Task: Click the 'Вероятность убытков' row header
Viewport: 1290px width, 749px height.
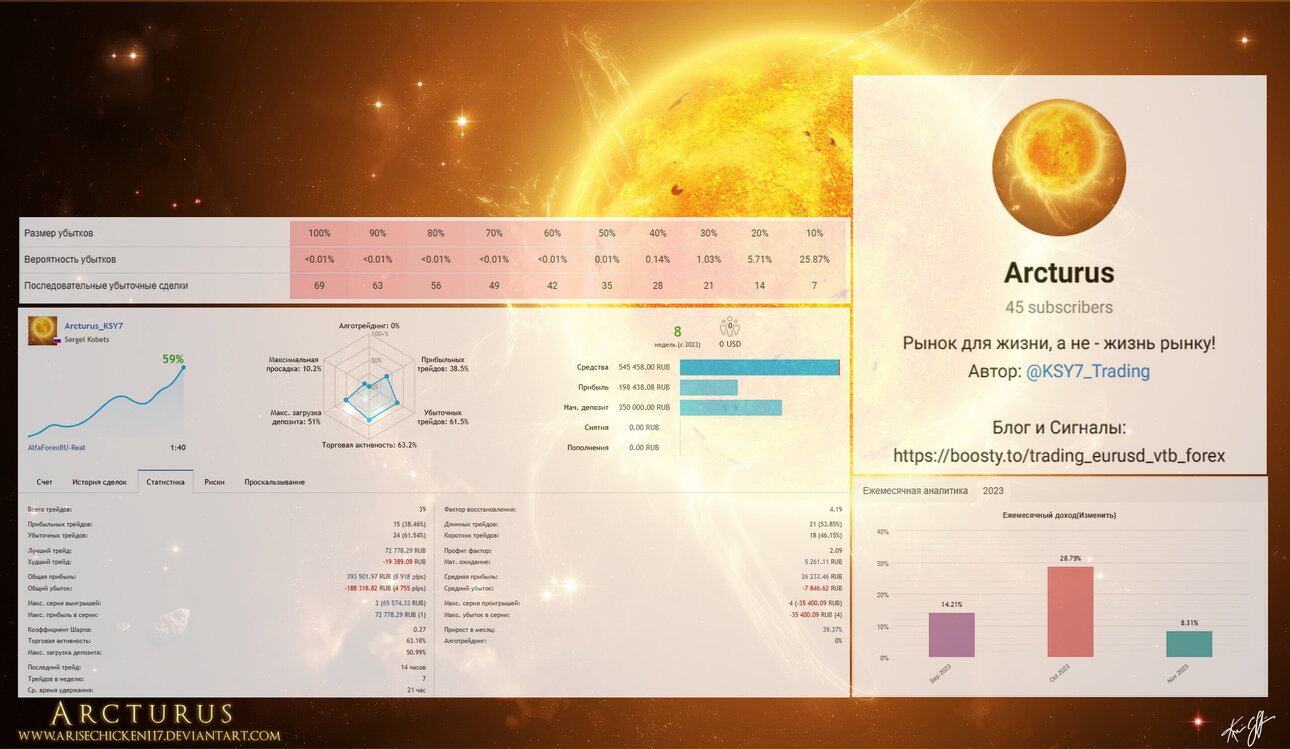Action: 70,260
